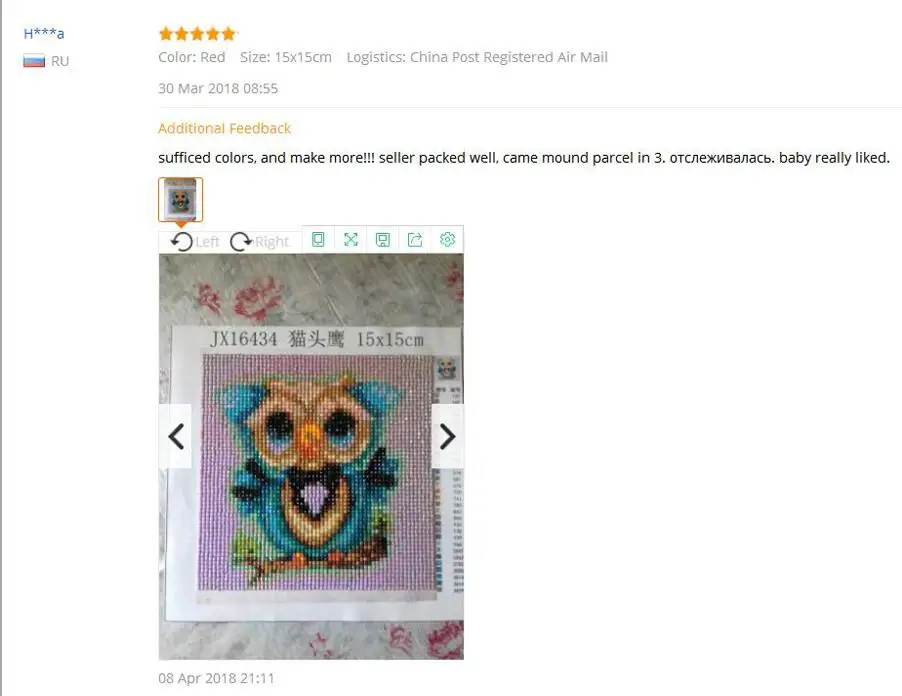Rotate the review image left
902x696 pixels.
click(x=195, y=242)
